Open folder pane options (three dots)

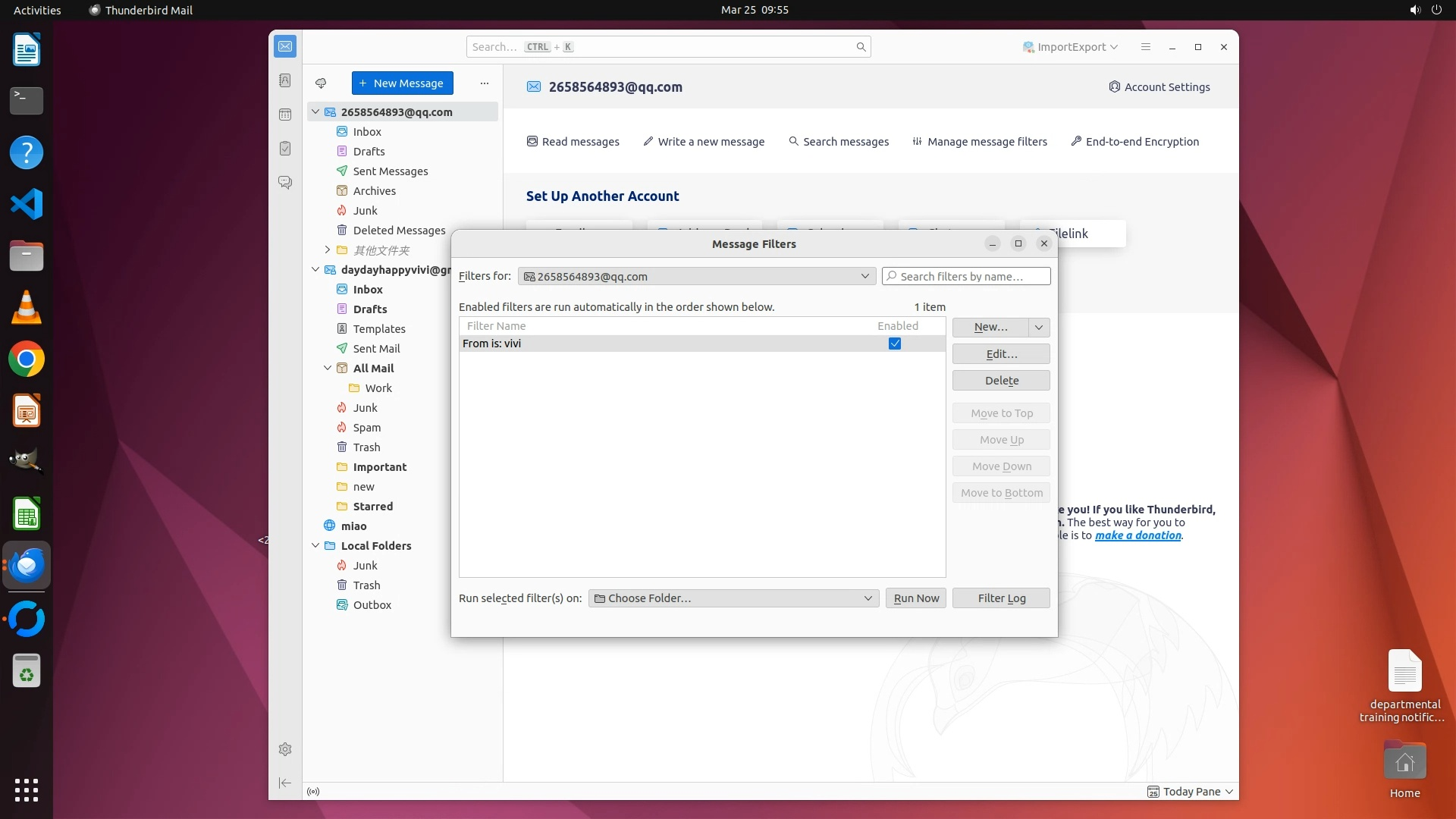(485, 83)
